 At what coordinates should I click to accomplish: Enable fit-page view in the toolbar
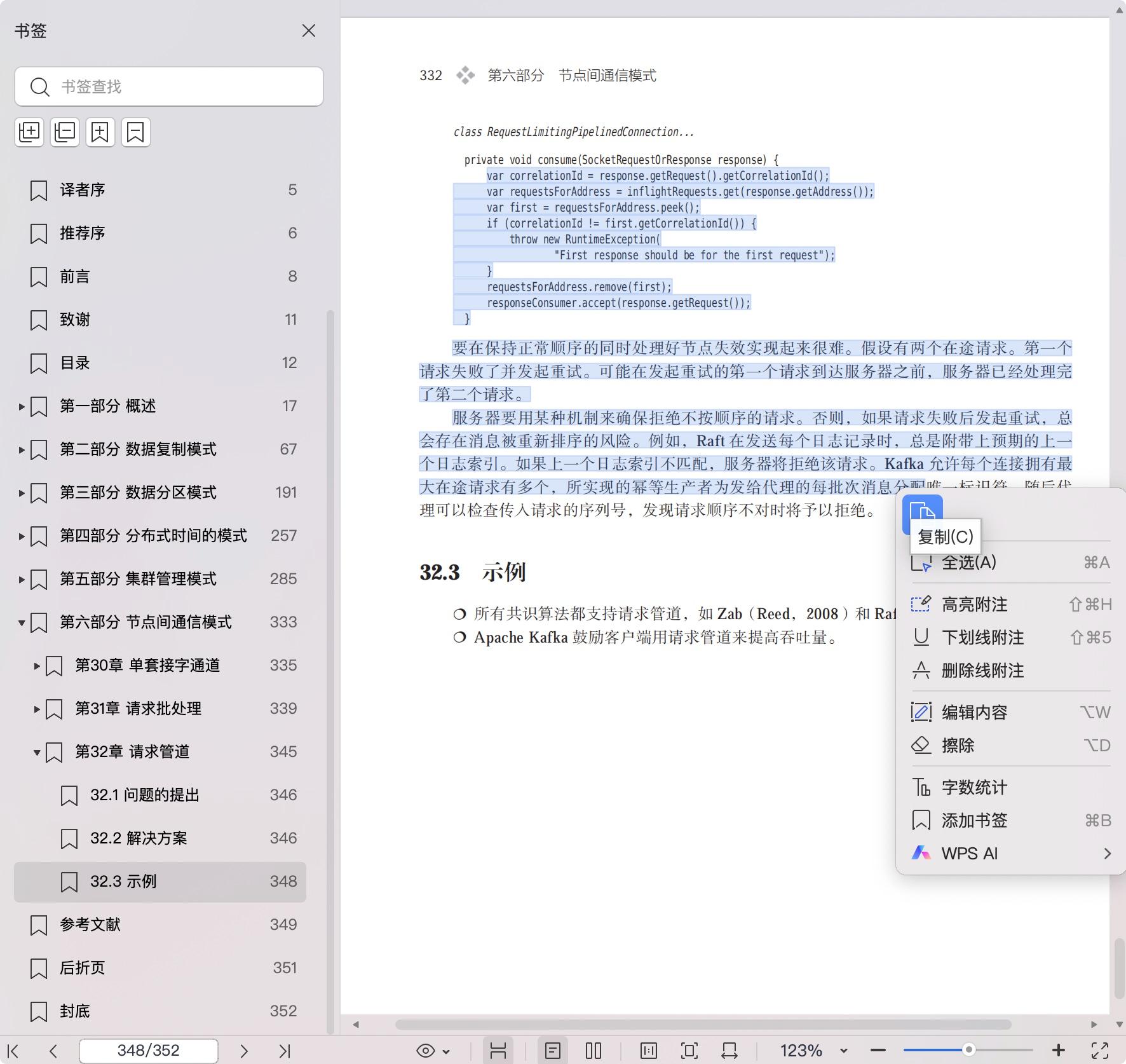(689, 1050)
